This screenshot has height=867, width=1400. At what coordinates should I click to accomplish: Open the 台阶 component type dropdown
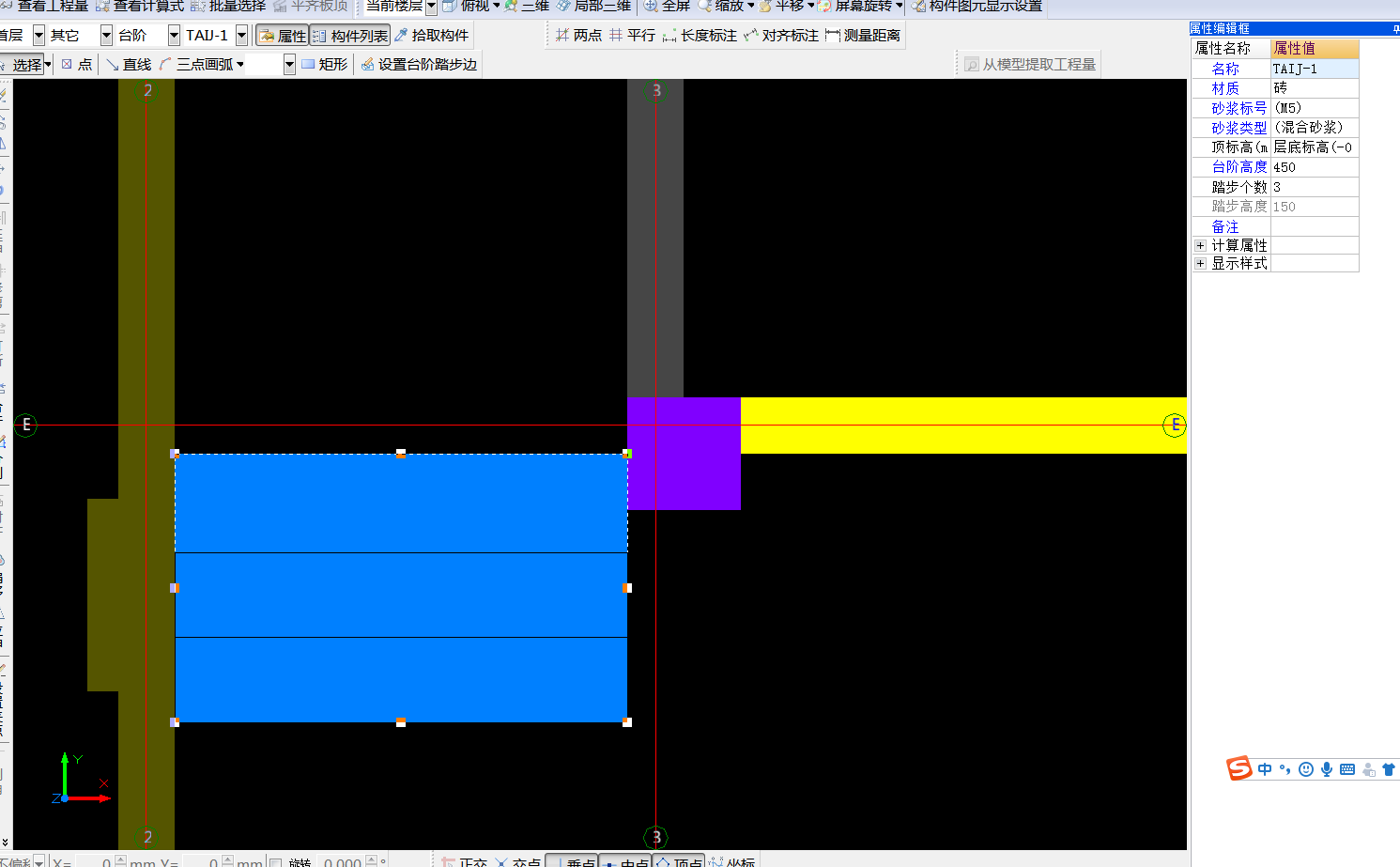click(174, 36)
